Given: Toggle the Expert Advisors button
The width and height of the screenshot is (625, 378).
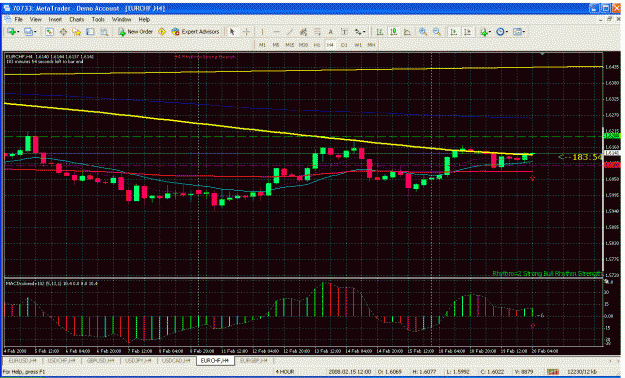Looking at the screenshot, I should tap(195, 32).
